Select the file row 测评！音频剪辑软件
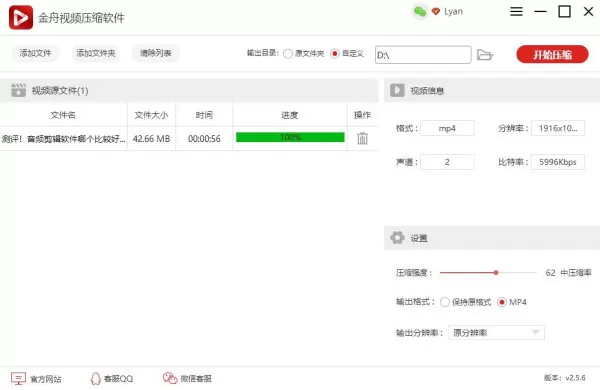This screenshot has height=390, width=600. point(189,139)
